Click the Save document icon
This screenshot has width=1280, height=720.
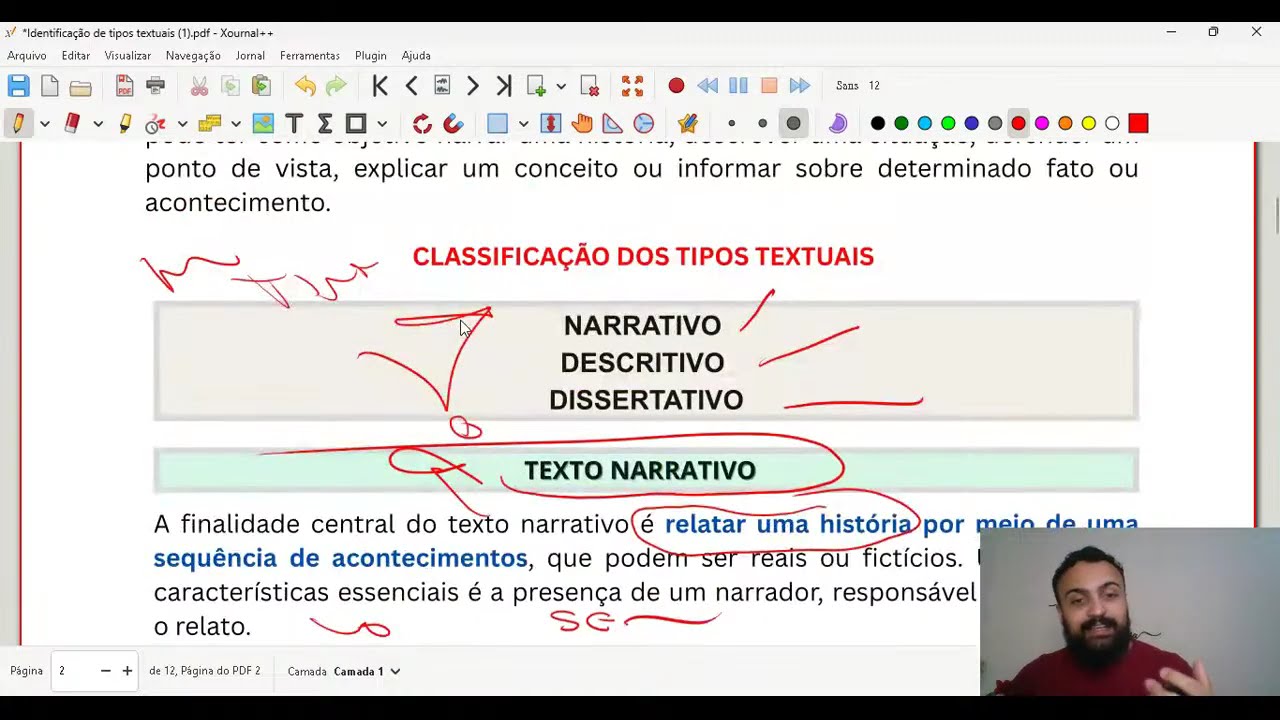18,86
